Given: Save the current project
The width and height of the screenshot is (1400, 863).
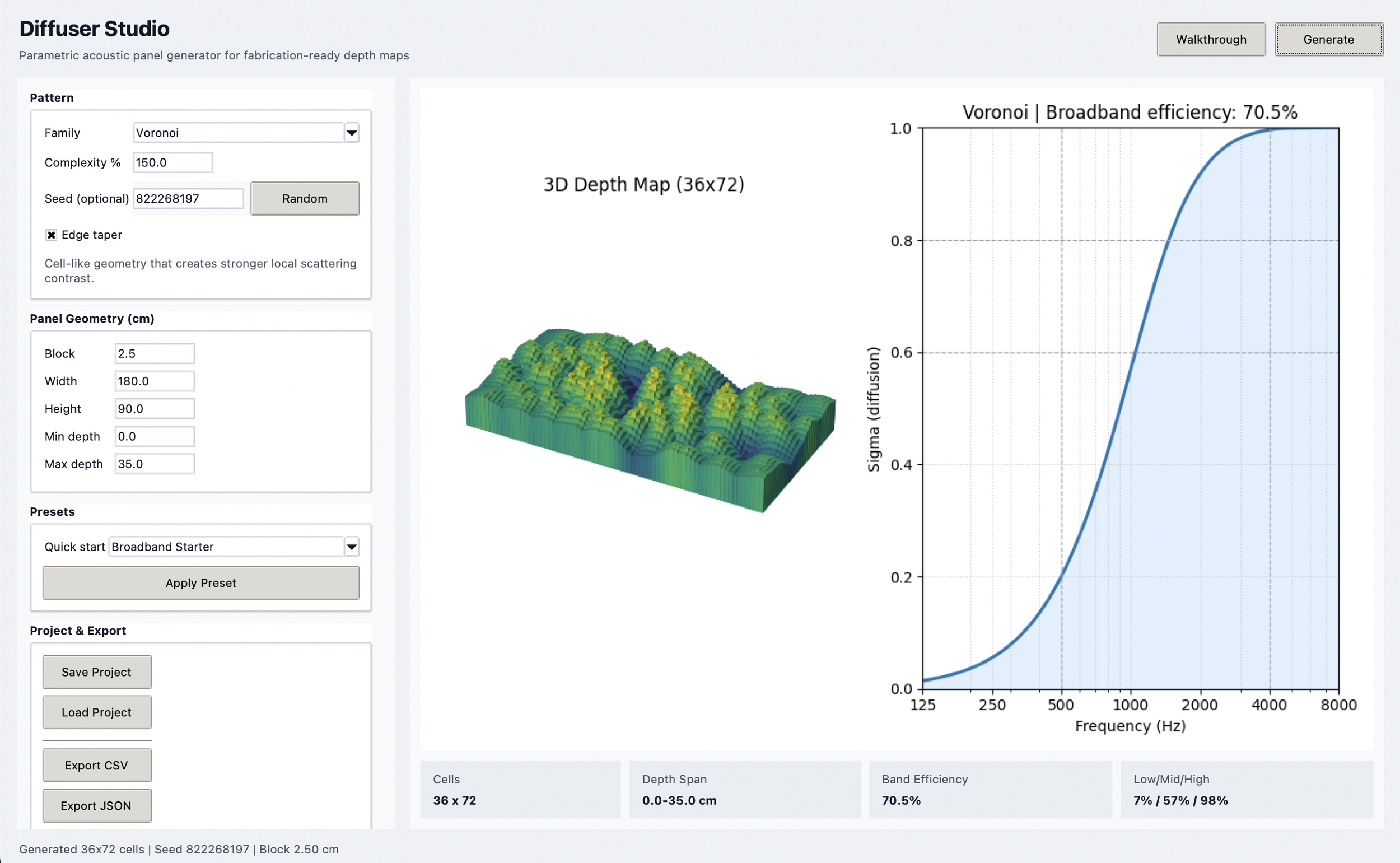Looking at the screenshot, I should coord(96,672).
